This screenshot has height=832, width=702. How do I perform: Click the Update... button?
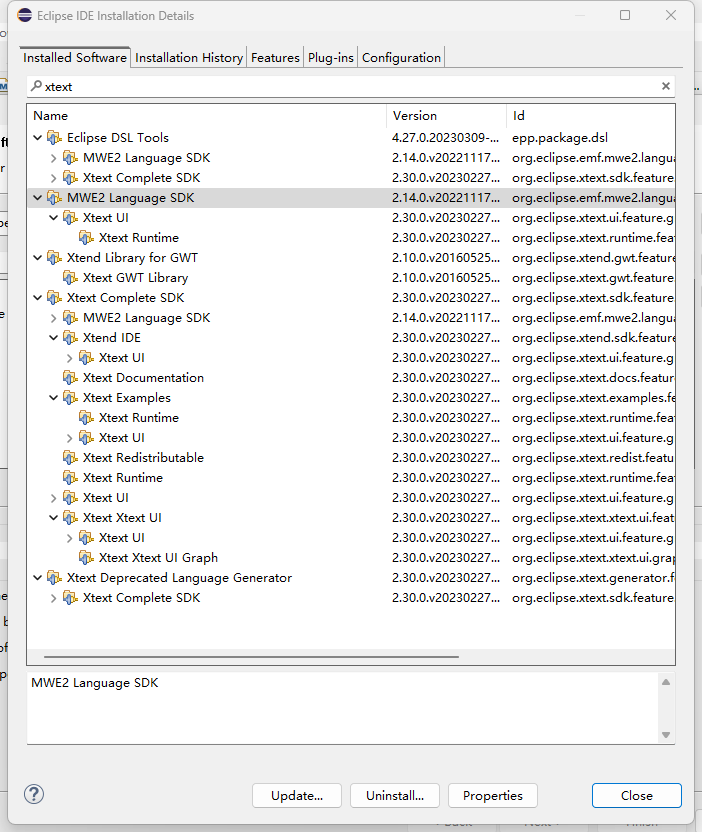[297, 795]
